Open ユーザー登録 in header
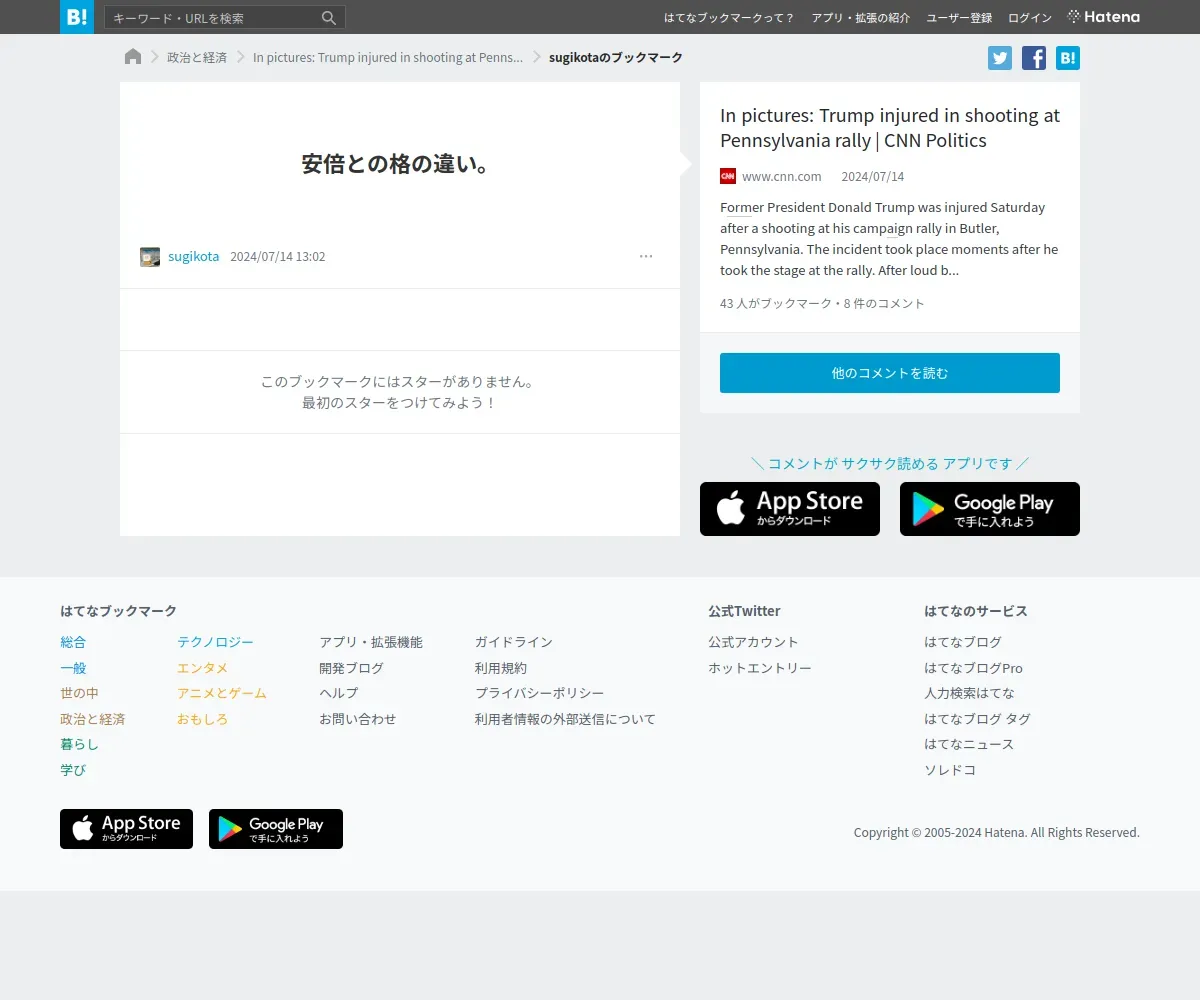 coord(959,18)
